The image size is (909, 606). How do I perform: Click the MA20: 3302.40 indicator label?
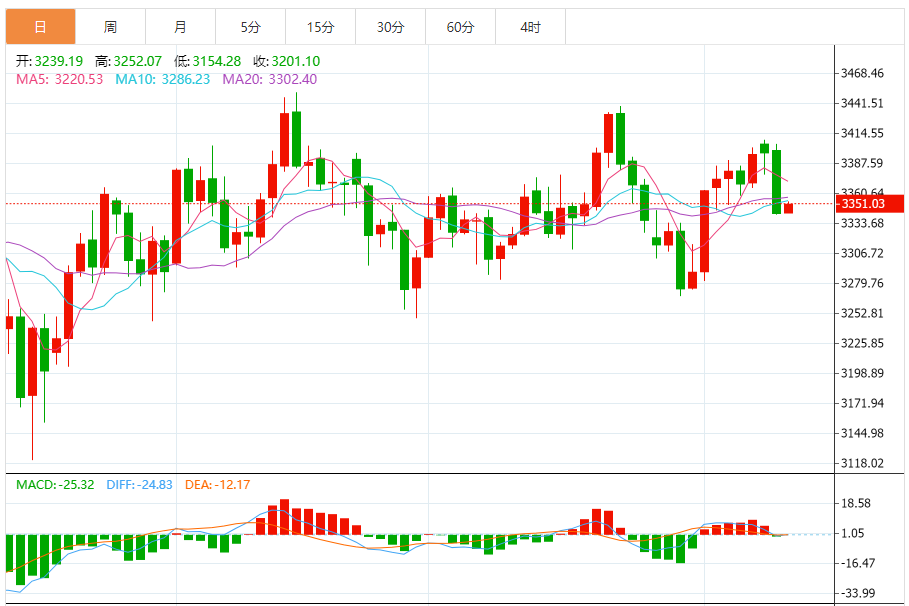tap(270, 79)
